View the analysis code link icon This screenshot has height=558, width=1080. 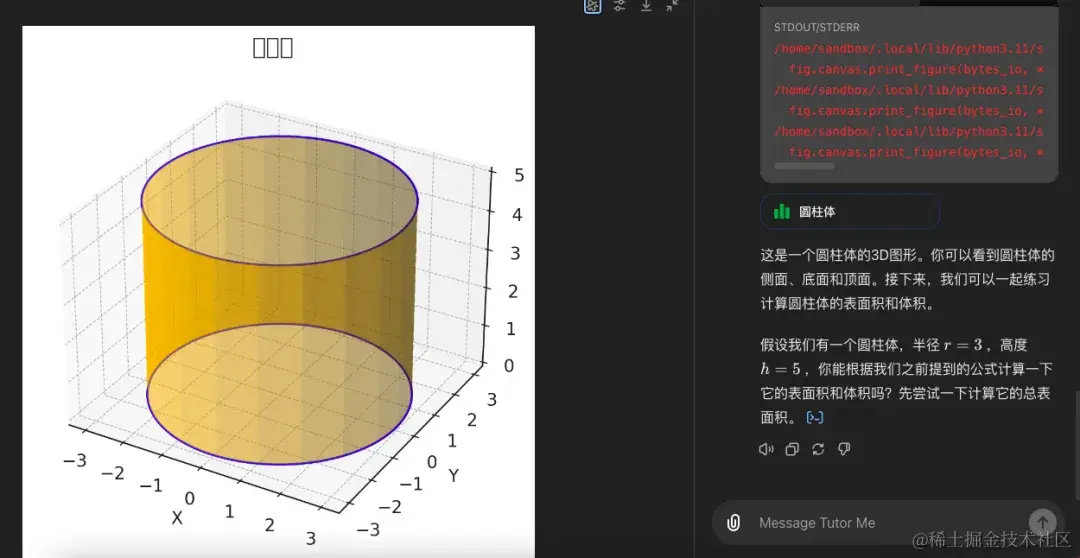(816, 417)
